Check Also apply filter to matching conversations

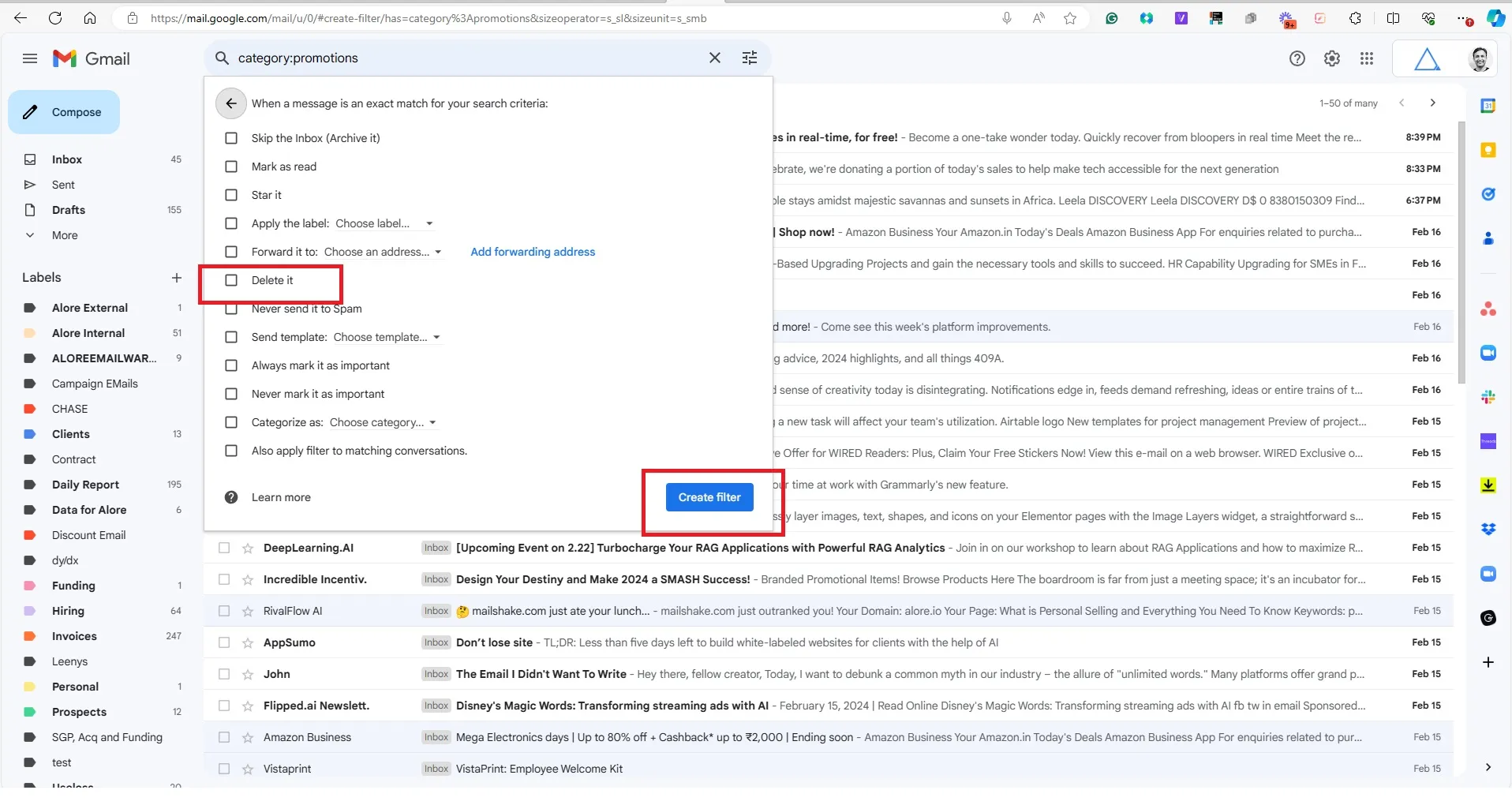(x=231, y=451)
